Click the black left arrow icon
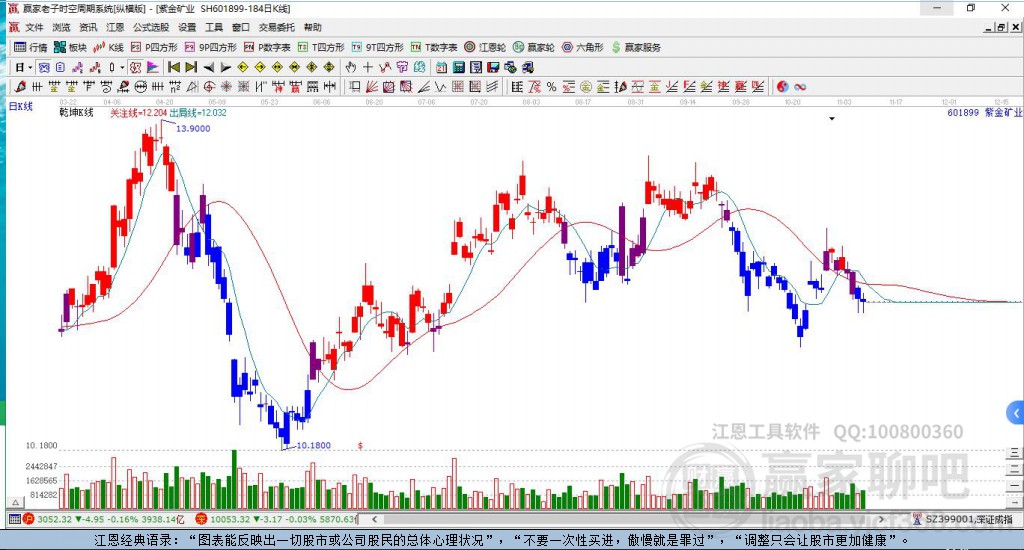Image resolution: width=1024 pixels, height=550 pixels. tap(209, 67)
